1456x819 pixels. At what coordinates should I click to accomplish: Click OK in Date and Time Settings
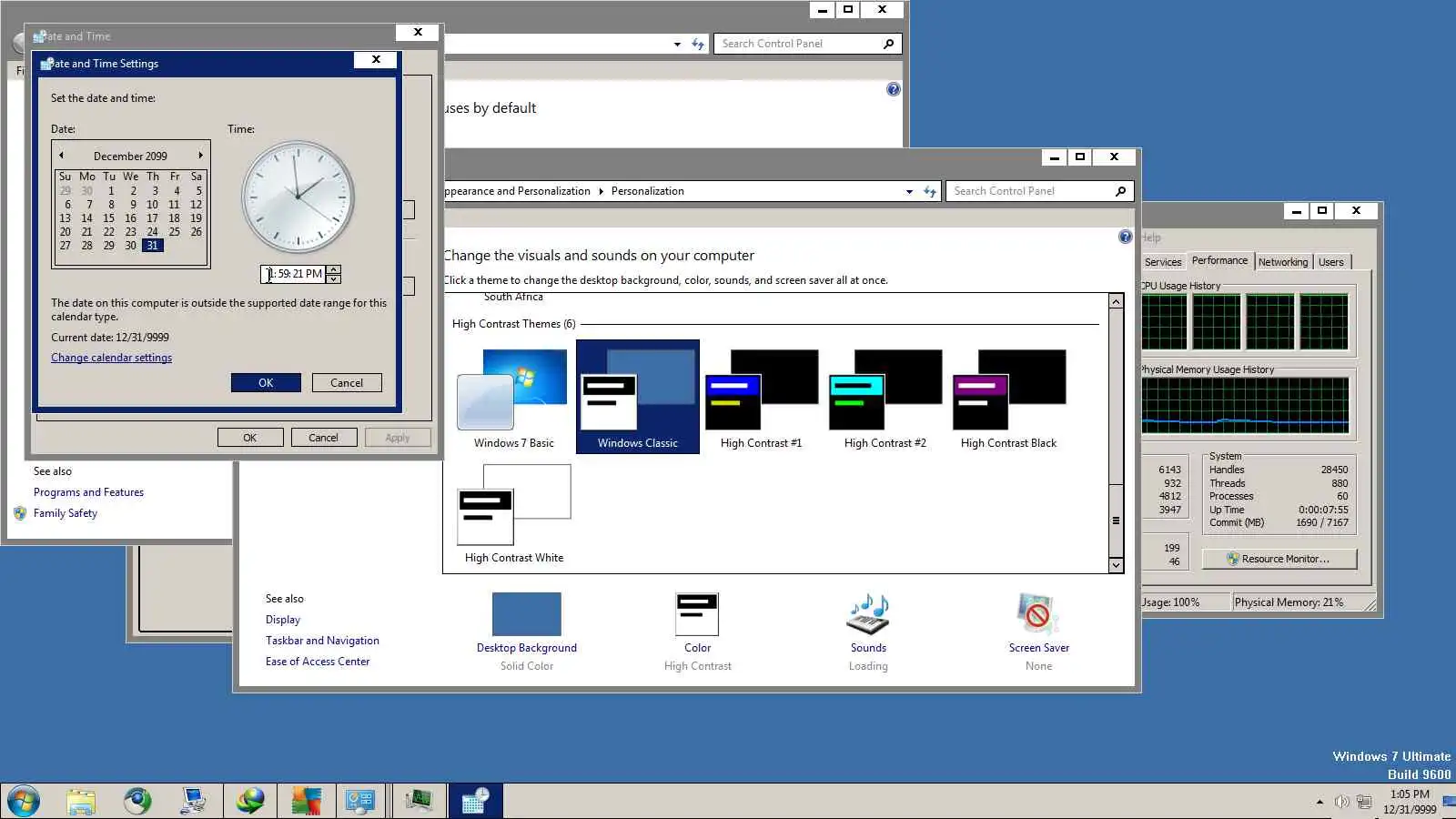click(266, 383)
